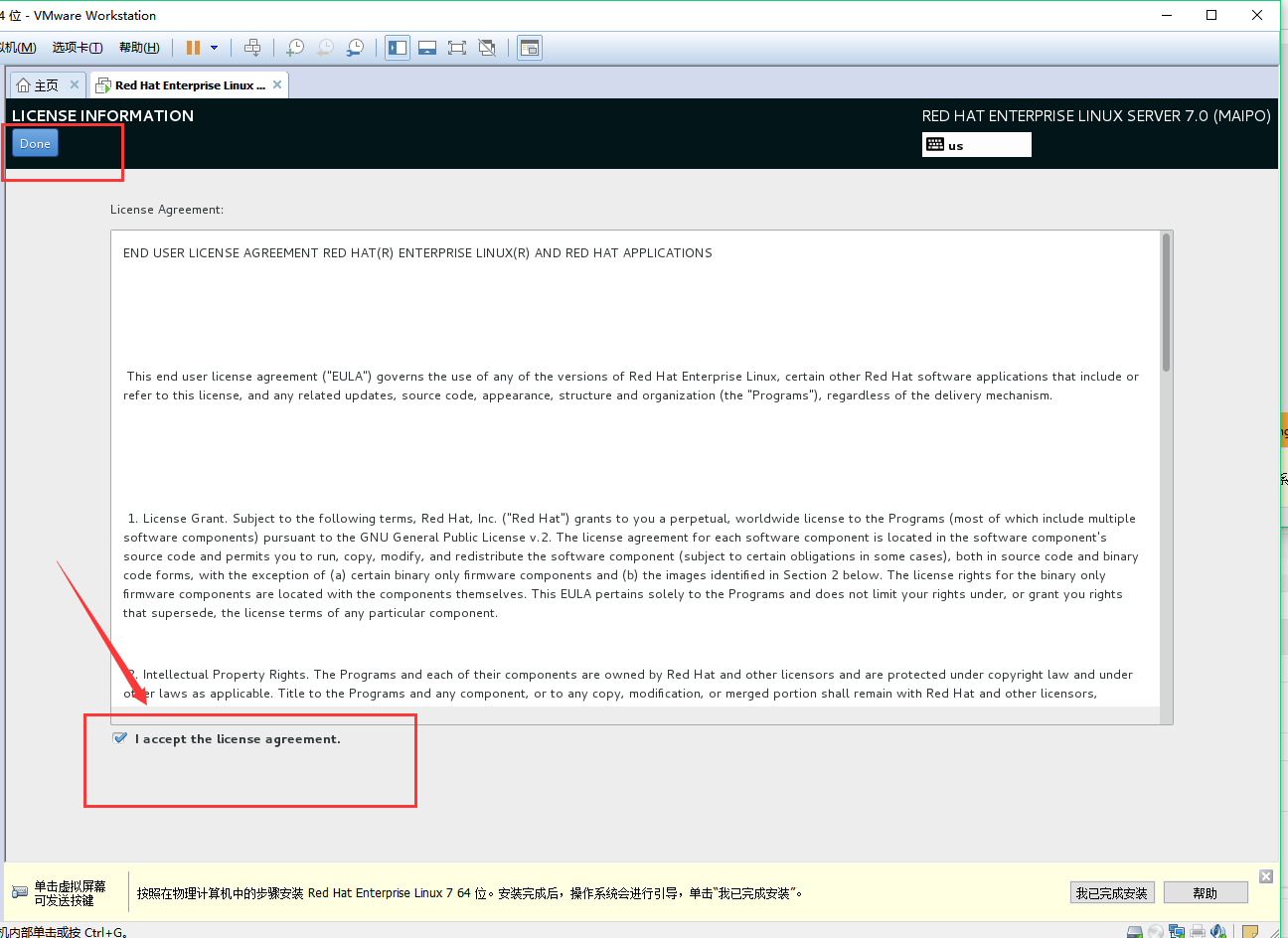Maximize the VMware Workstation window

(x=1211, y=15)
